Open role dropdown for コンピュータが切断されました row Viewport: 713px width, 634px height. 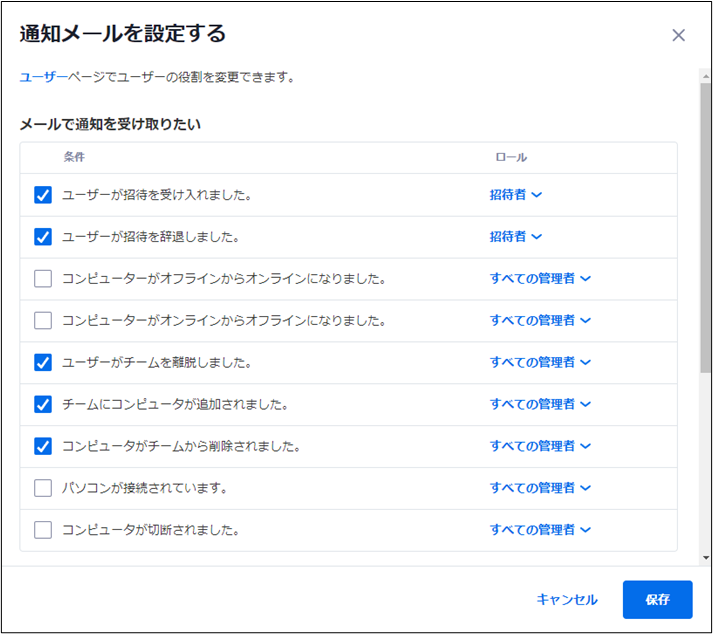pyautogui.click(x=540, y=530)
